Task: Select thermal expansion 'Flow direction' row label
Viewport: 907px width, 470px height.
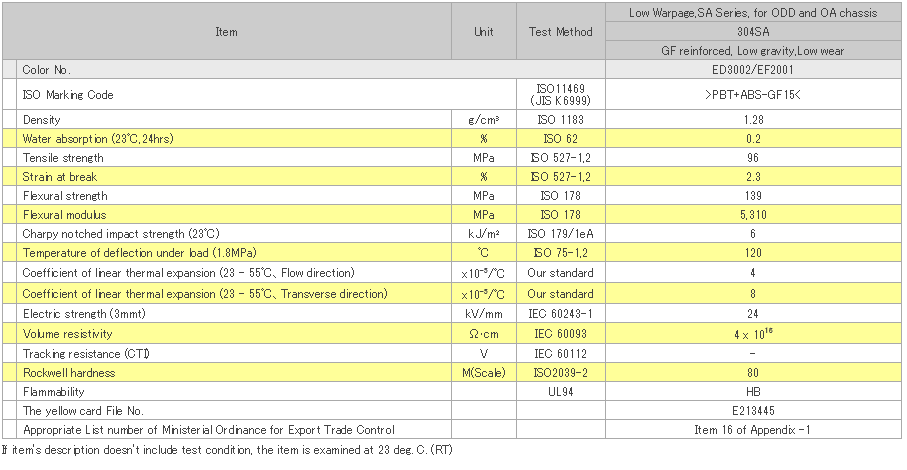Action: [188, 273]
